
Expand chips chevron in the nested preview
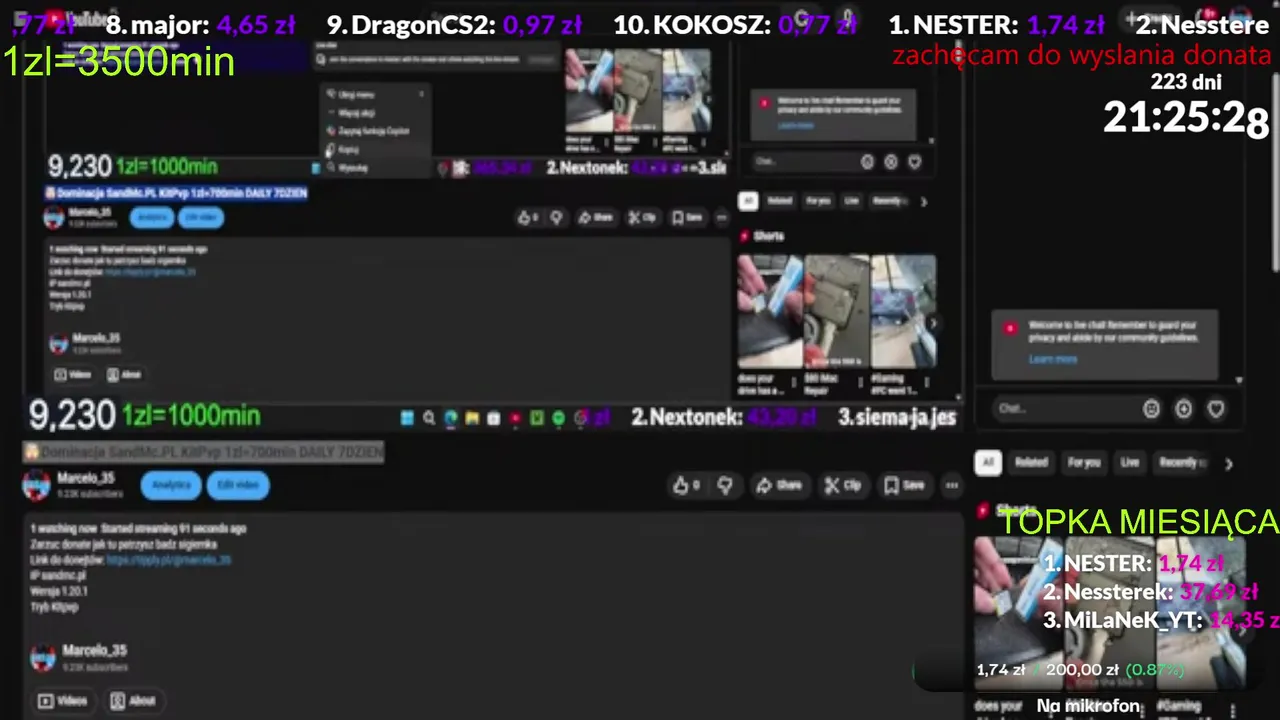point(923,201)
